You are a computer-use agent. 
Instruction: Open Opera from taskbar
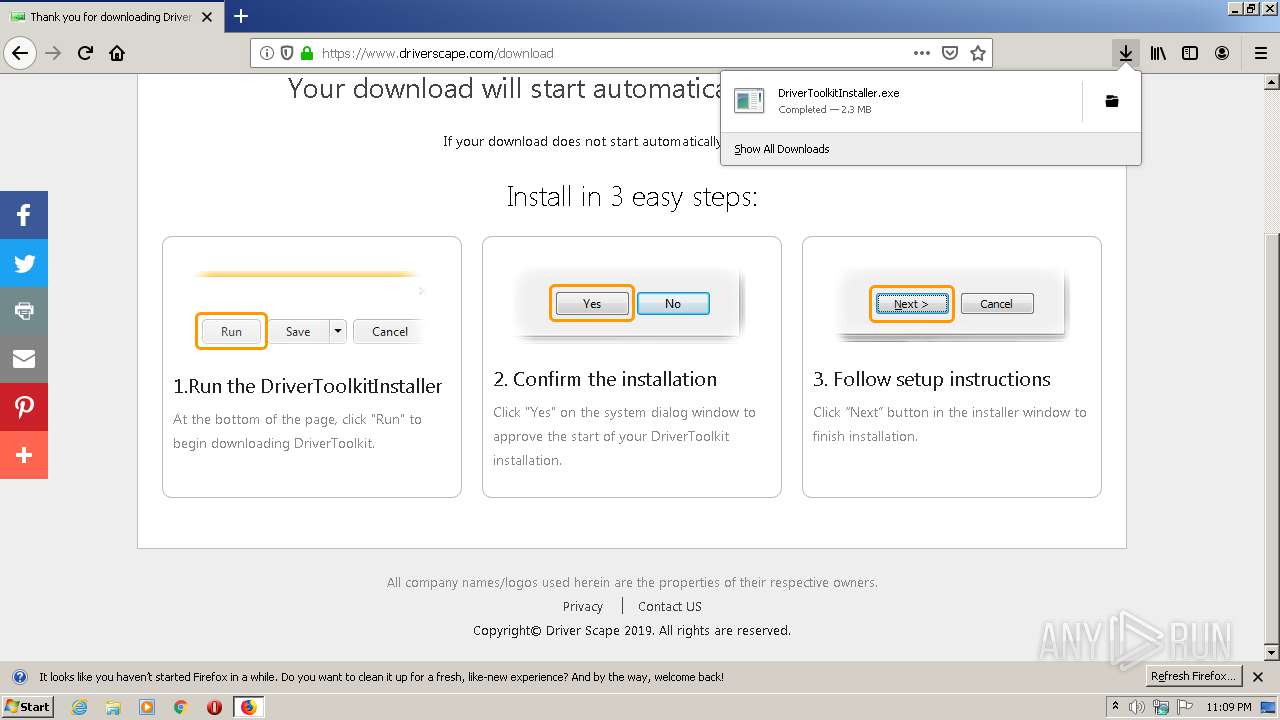[214, 707]
